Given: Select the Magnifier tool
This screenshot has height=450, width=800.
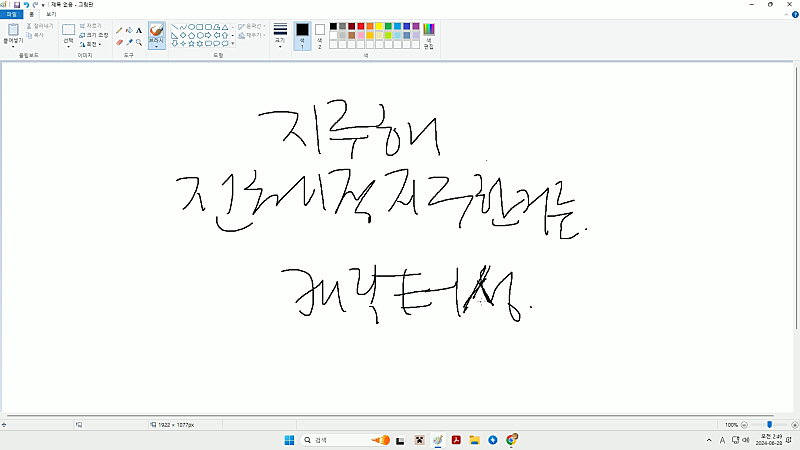Looking at the screenshot, I should coord(139,42).
